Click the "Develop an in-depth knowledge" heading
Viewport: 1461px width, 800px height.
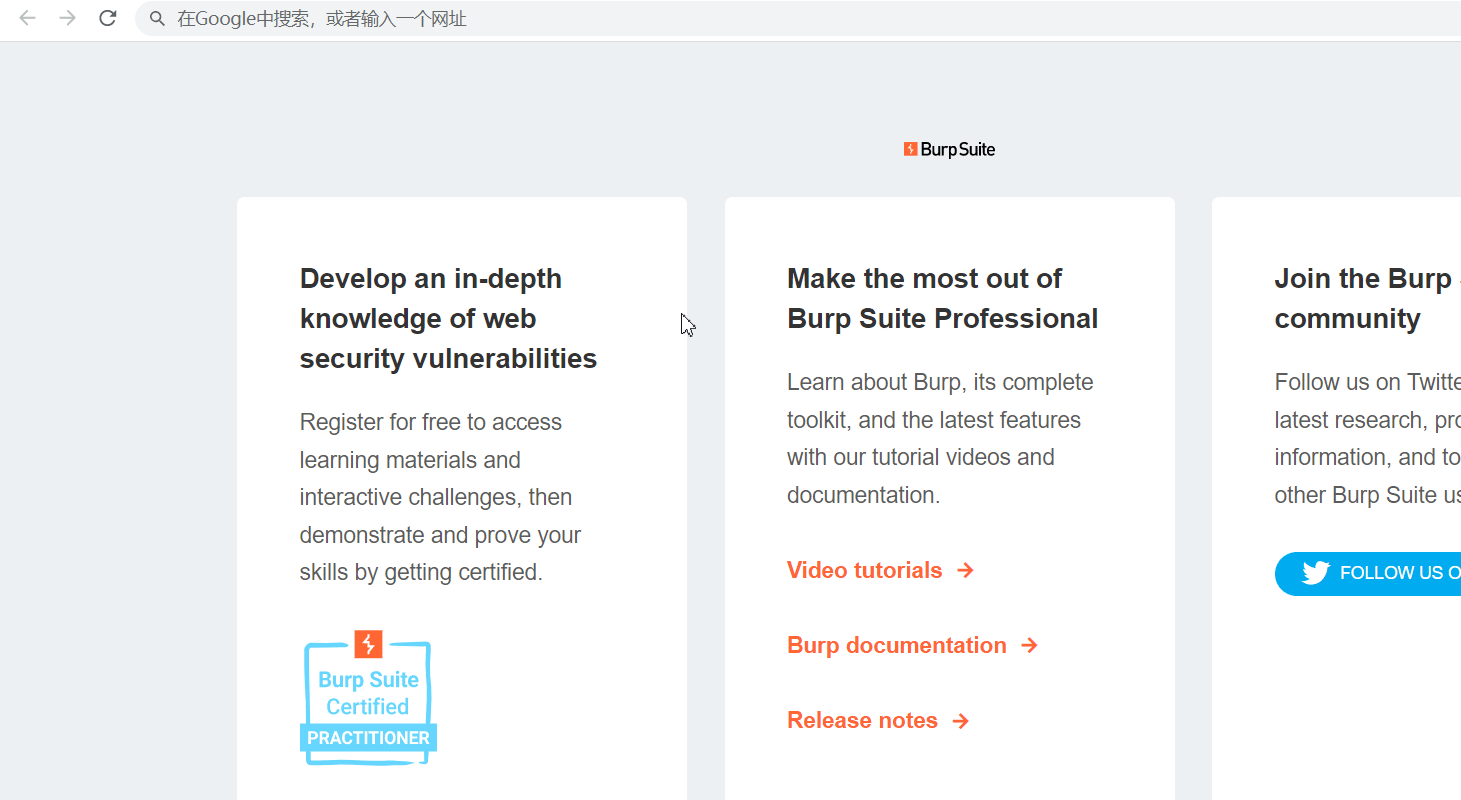point(448,318)
